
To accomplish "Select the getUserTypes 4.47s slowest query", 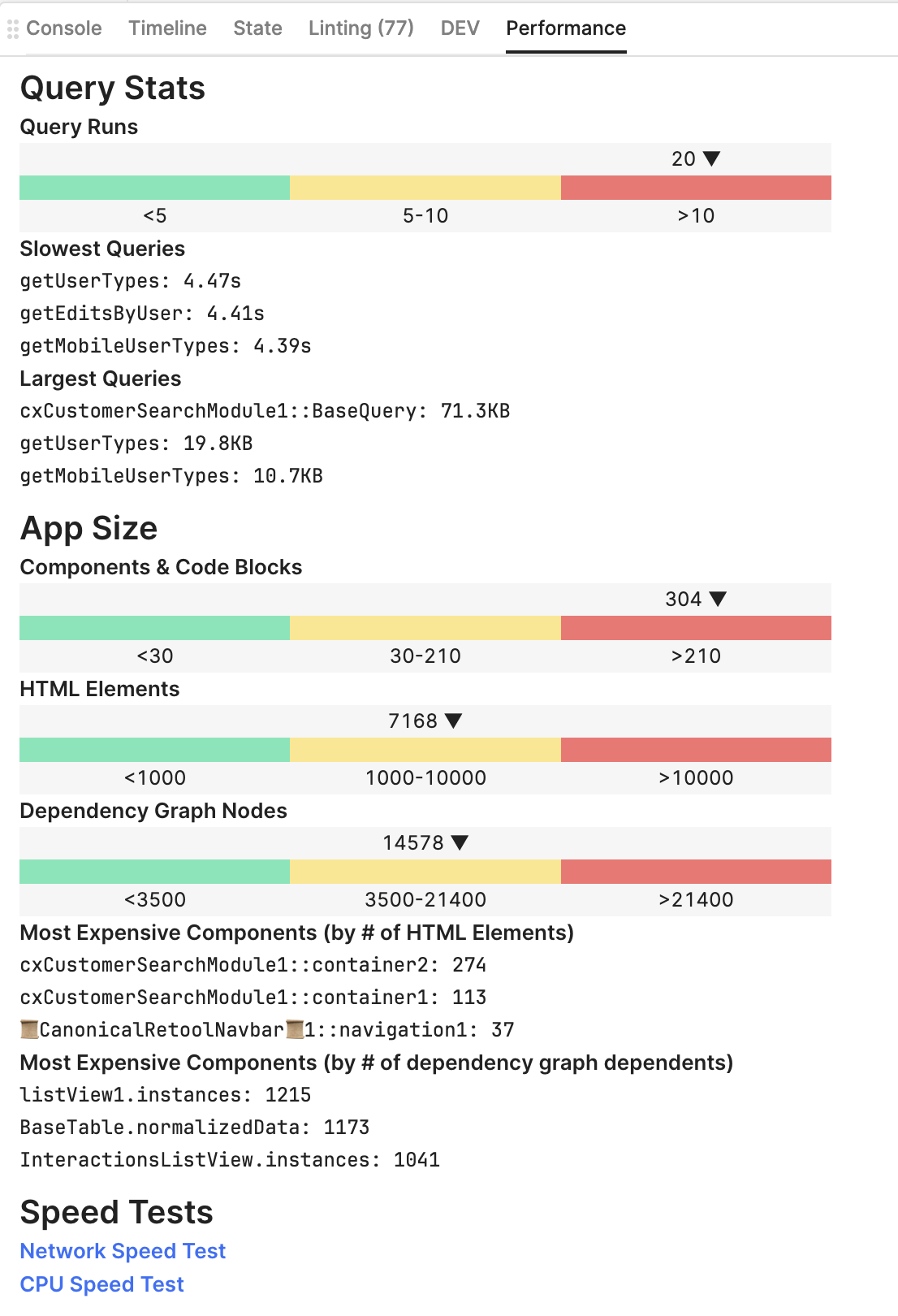I will (131, 281).
